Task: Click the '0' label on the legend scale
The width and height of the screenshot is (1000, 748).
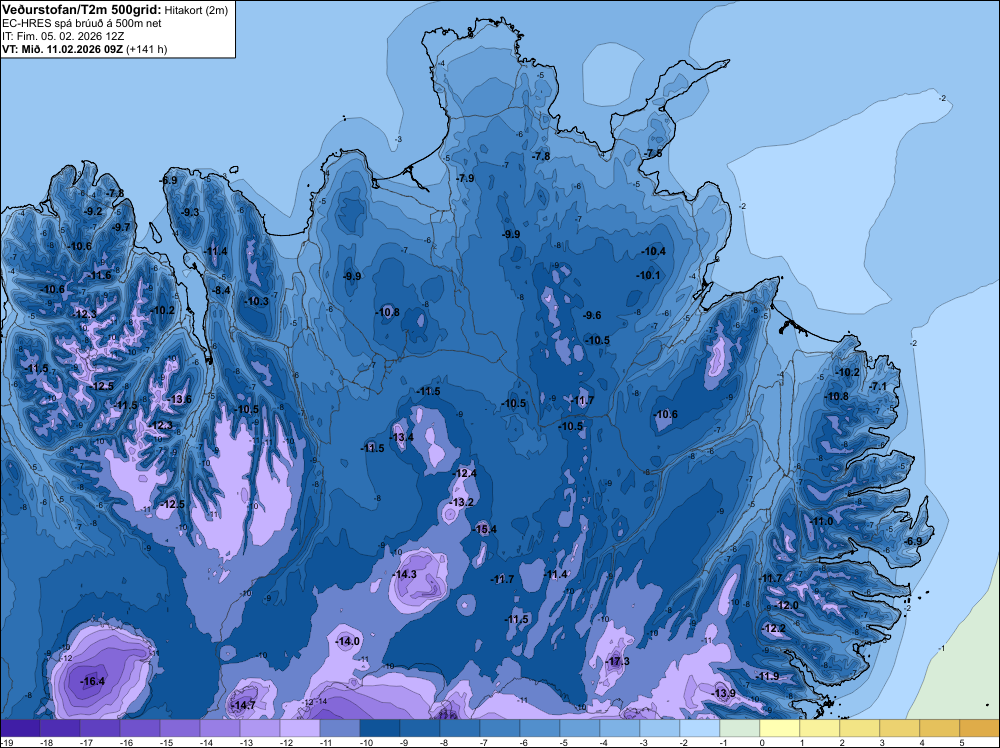Action: [763, 742]
